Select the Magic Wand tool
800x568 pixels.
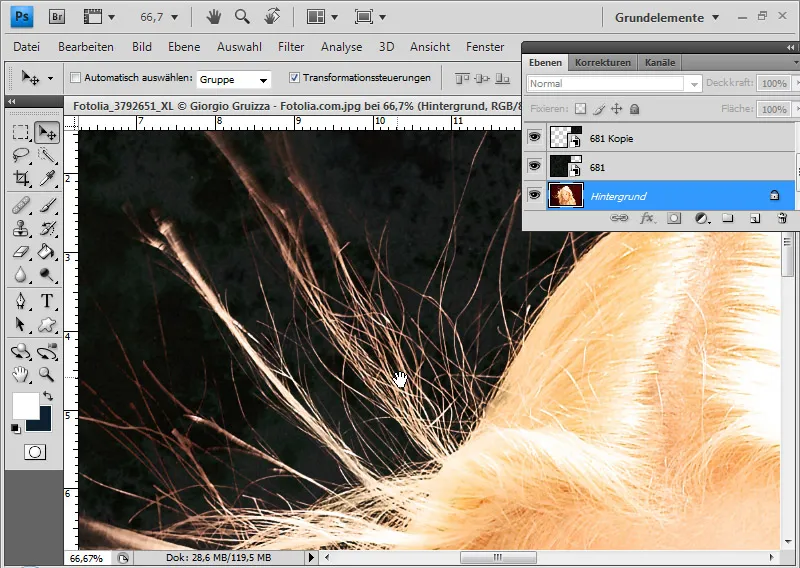point(47,155)
